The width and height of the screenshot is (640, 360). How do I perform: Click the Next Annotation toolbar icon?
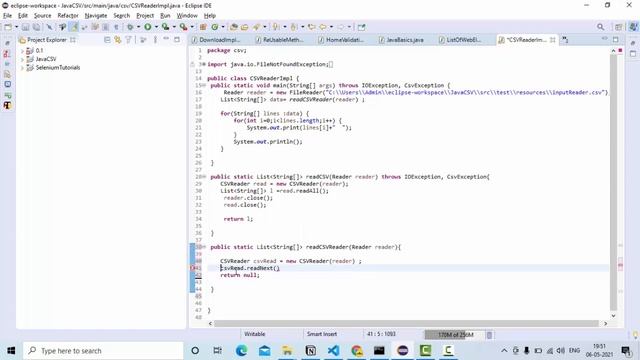(276, 27)
